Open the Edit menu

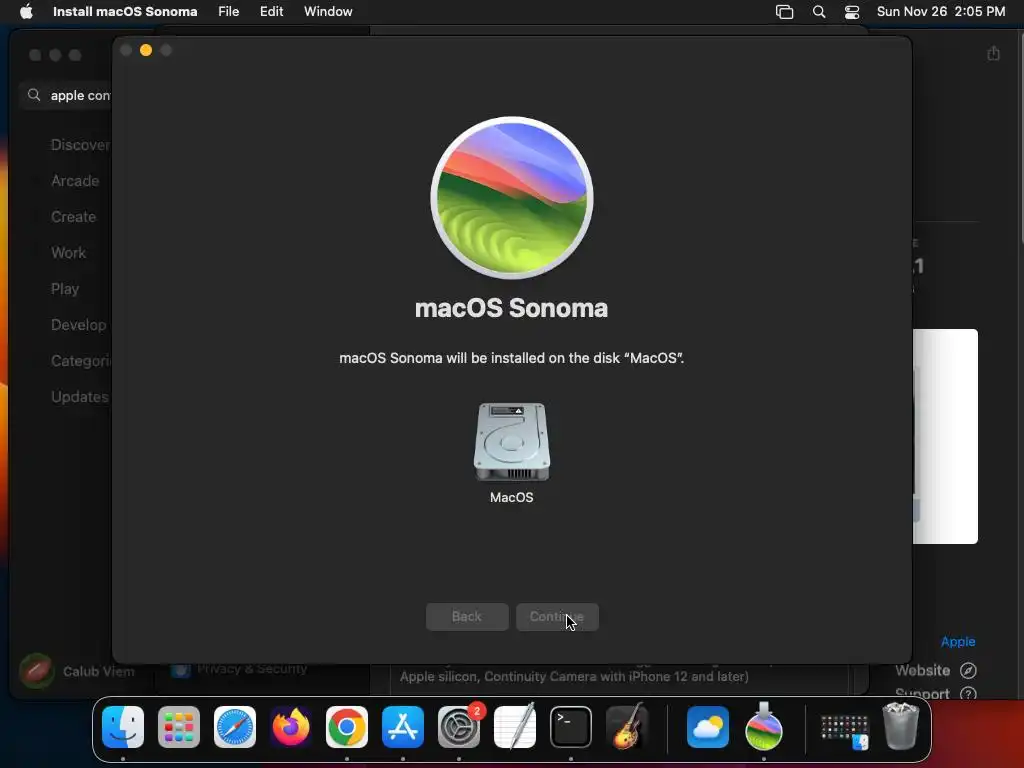271,11
